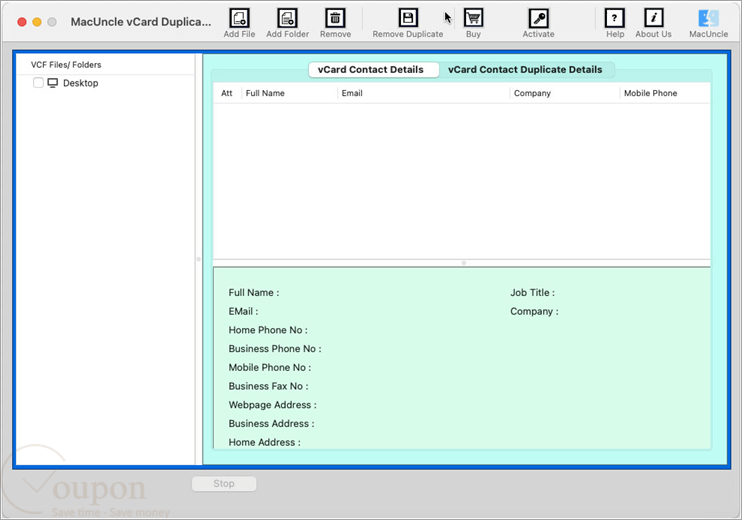Screen dimensions: 742x520
Task: Click the Business Phone No : label
Action: click(275, 349)
